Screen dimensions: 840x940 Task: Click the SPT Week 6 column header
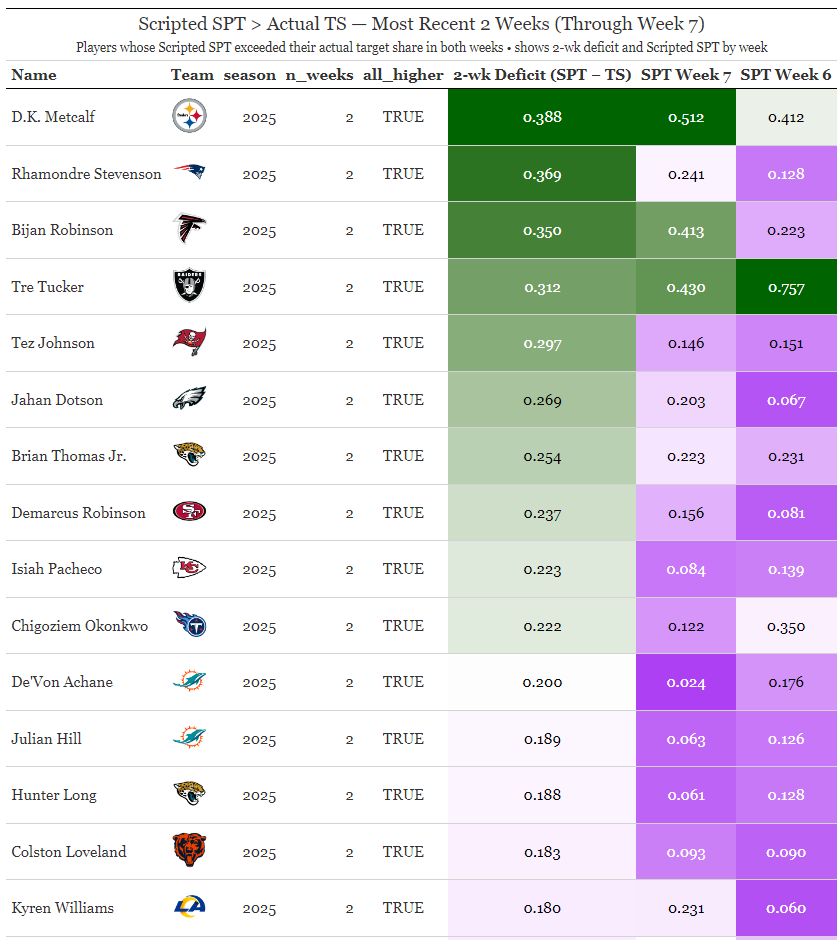pos(786,75)
